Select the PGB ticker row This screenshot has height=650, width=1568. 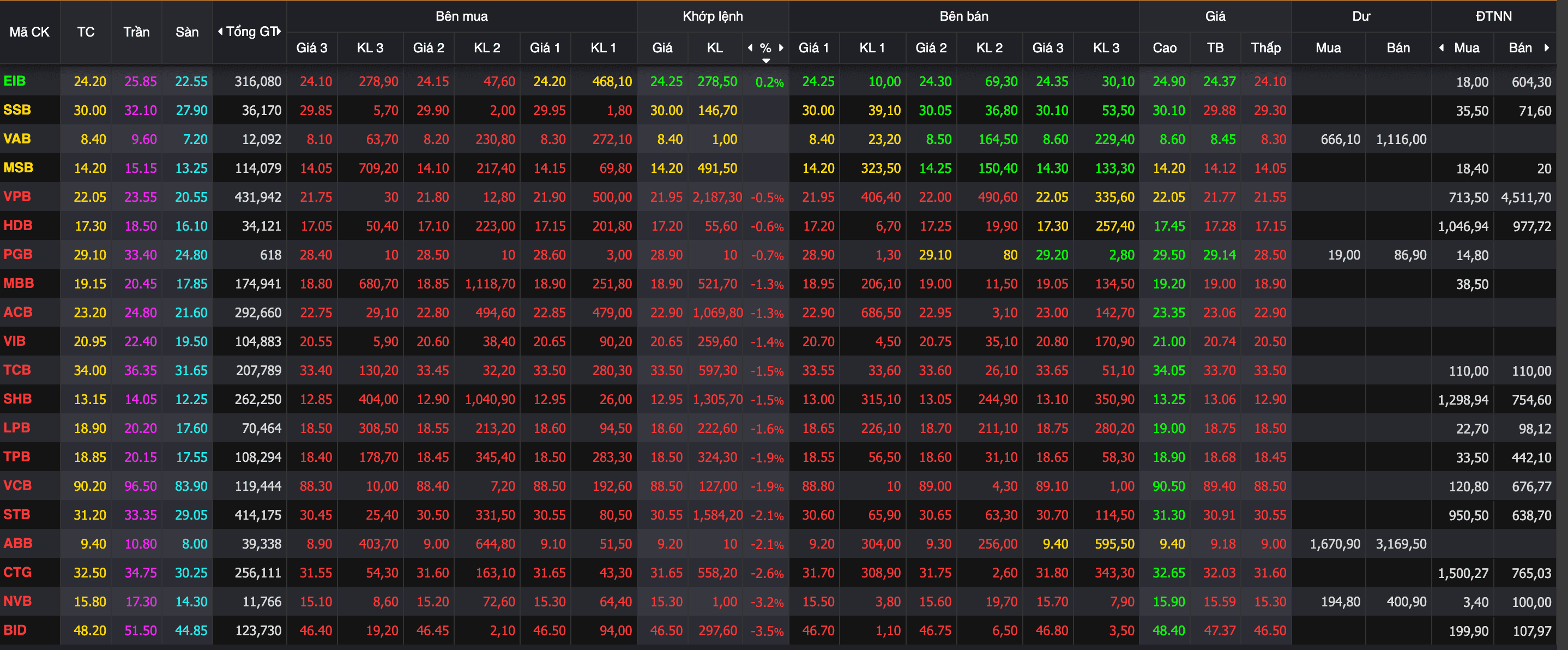[778, 255]
